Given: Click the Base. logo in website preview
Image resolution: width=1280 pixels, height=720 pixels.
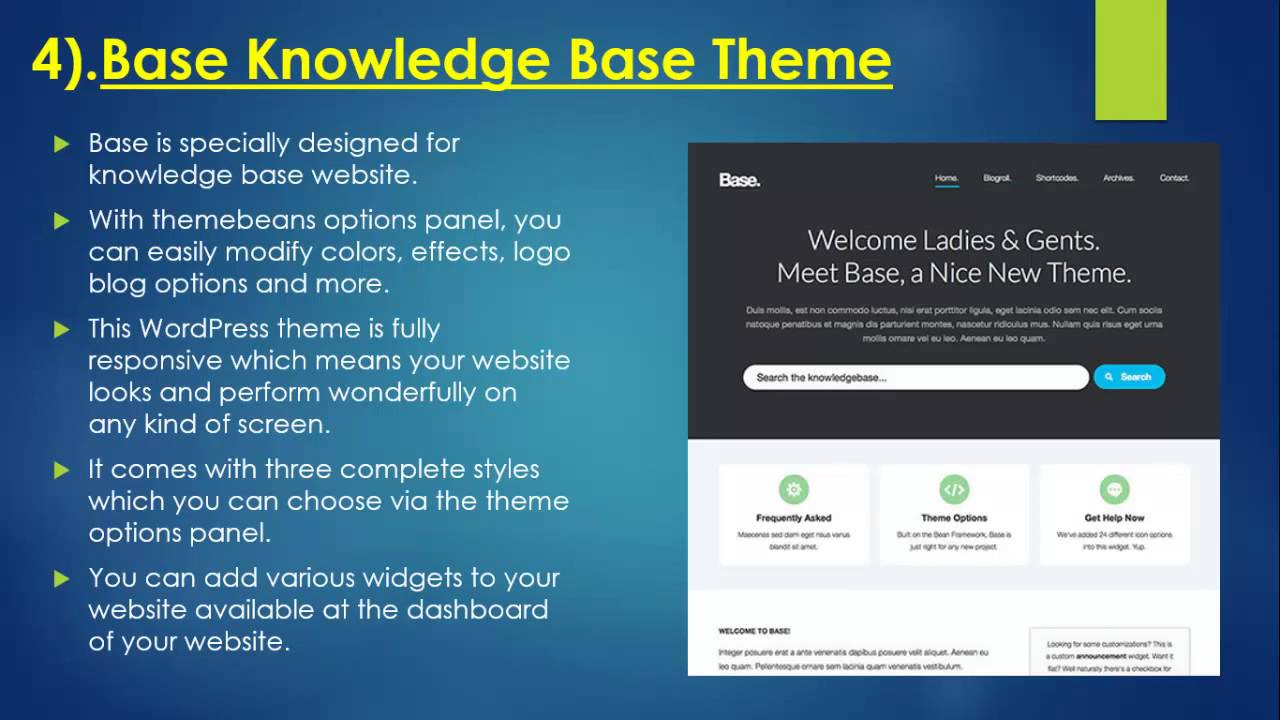Looking at the screenshot, I should click(739, 180).
